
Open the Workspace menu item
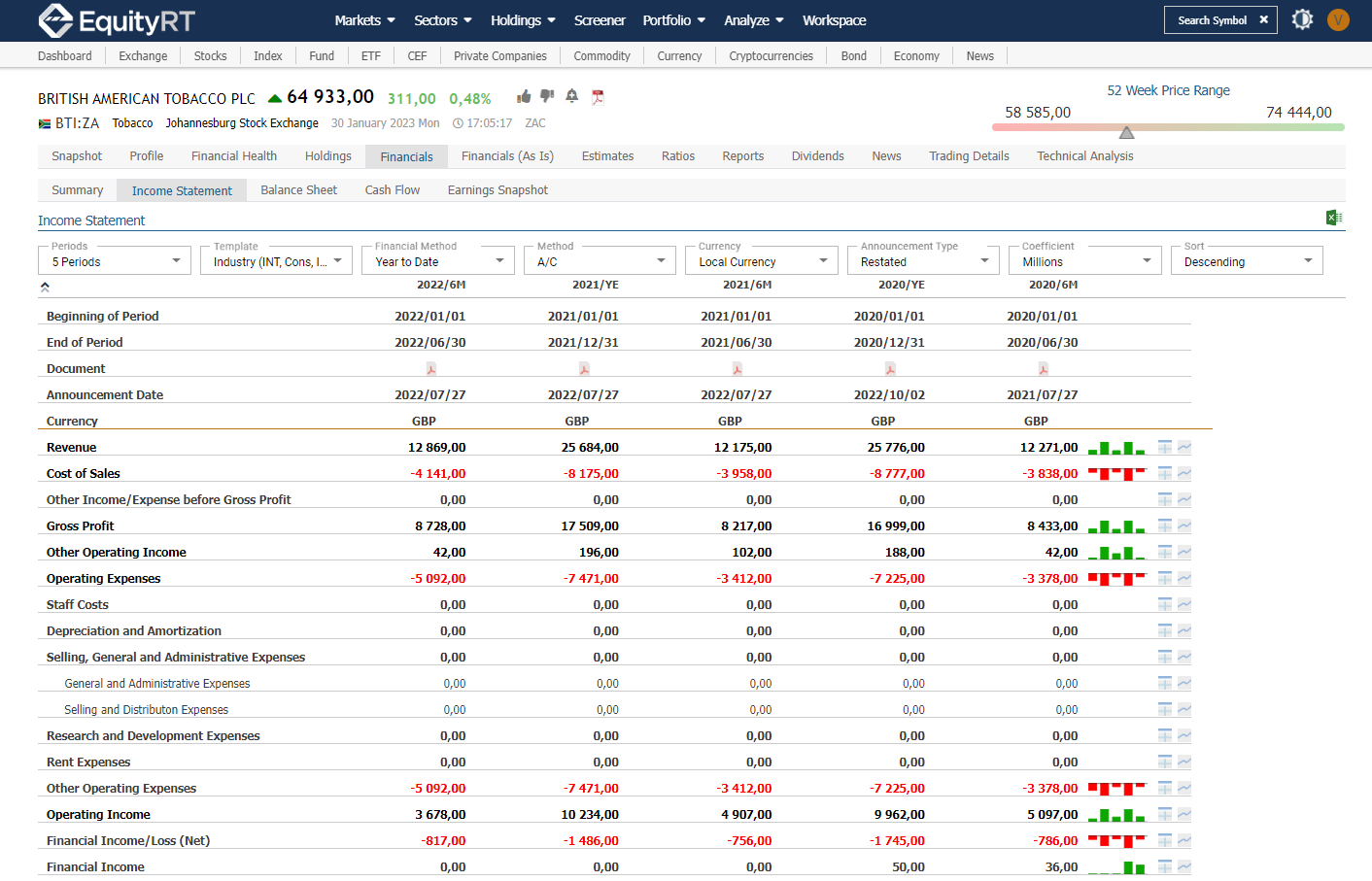point(835,20)
